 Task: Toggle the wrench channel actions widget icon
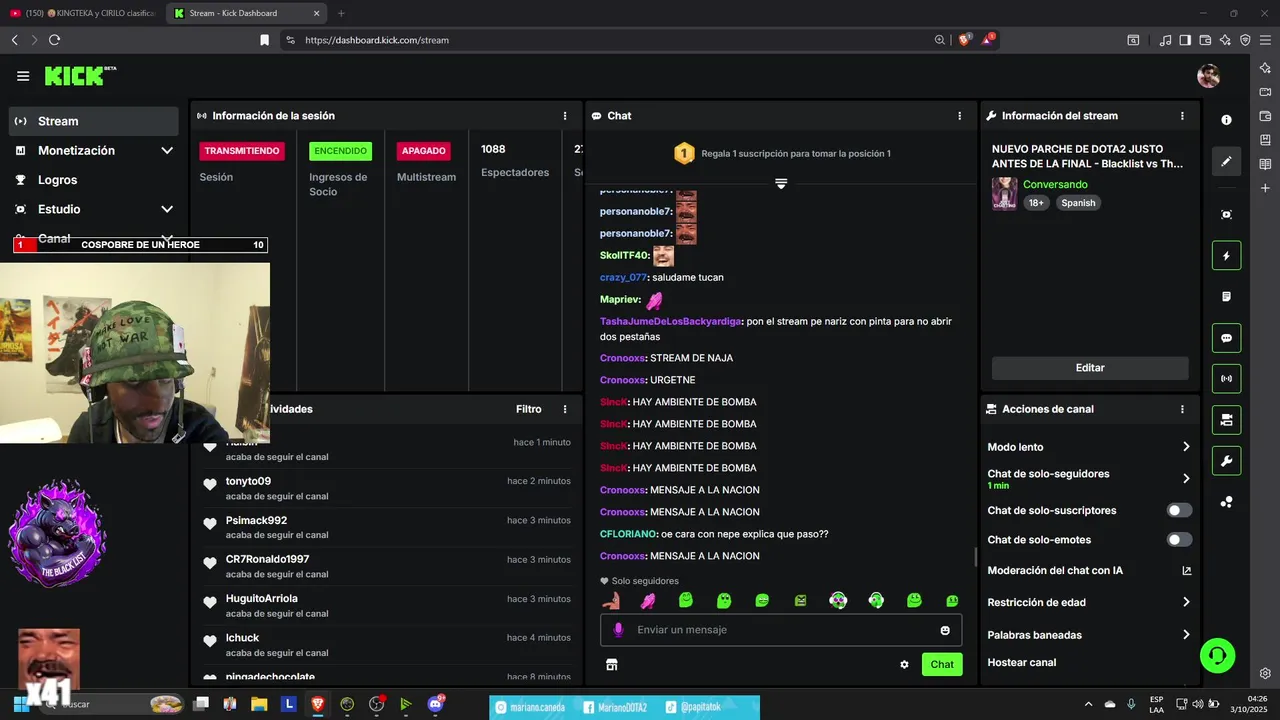(x=1227, y=461)
